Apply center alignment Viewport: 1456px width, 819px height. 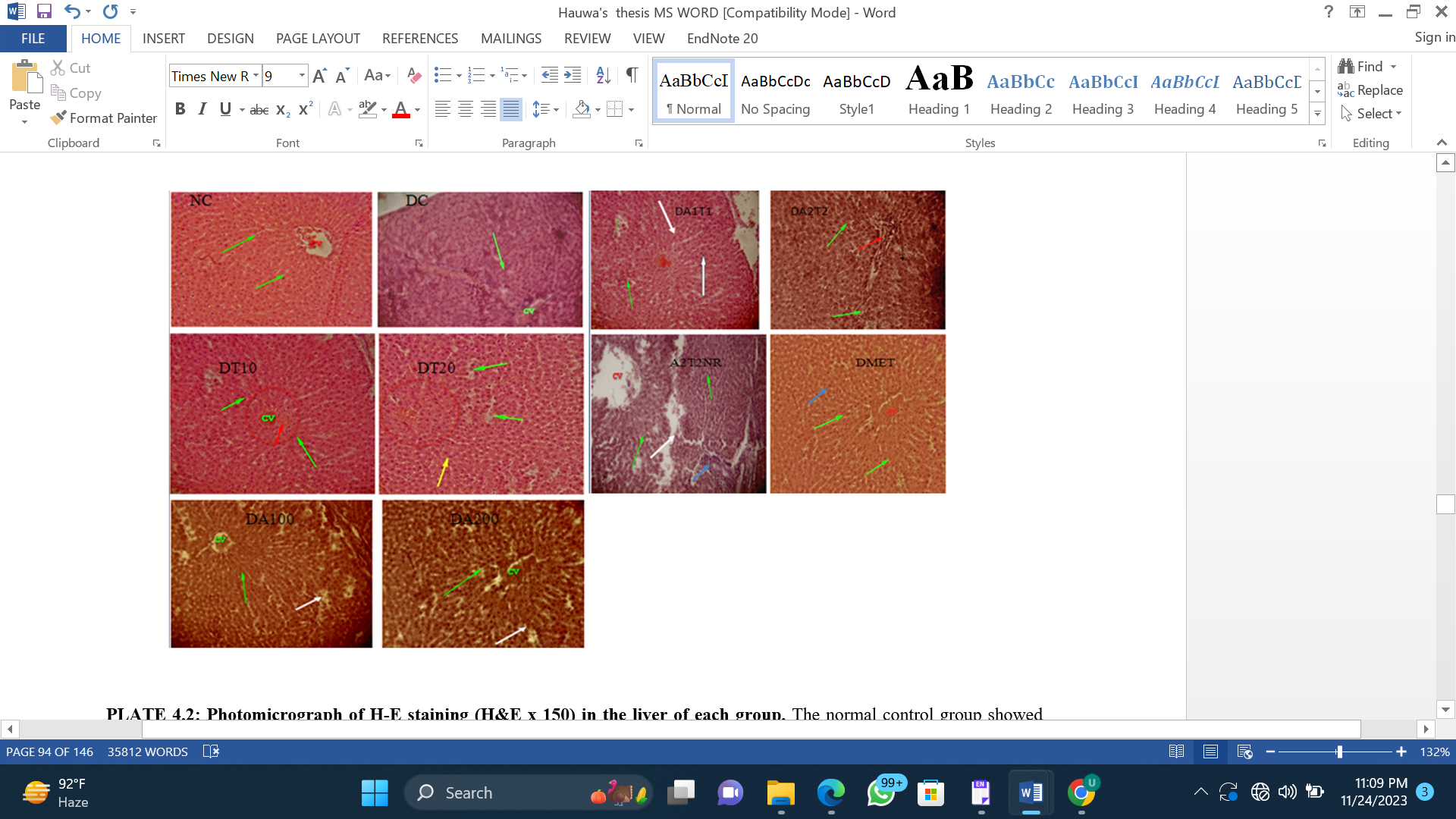point(465,109)
